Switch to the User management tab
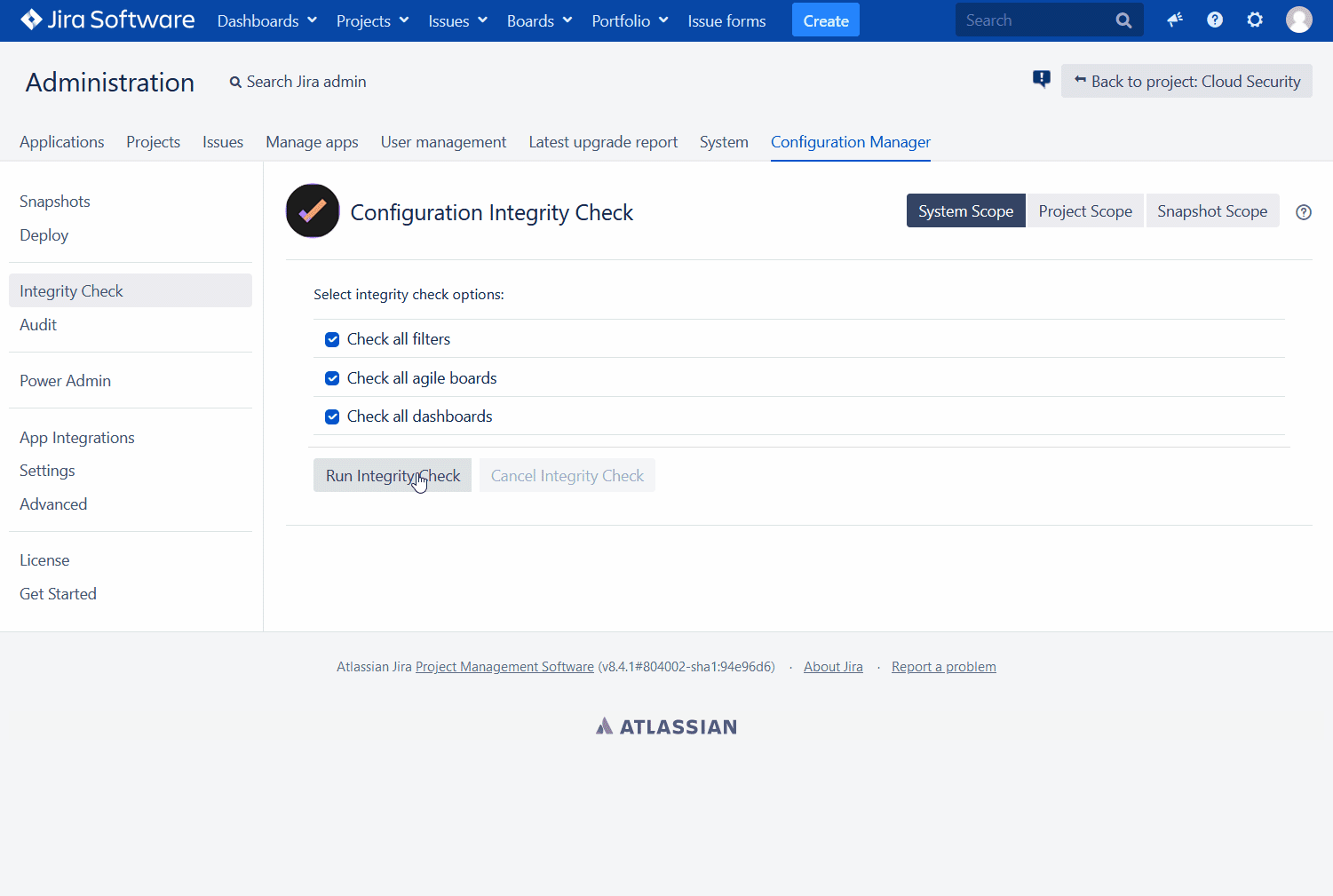This screenshot has height=896, width=1333. (443, 142)
